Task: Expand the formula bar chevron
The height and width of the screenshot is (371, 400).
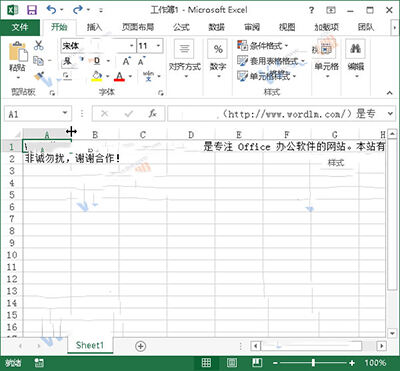Action: point(390,114)
